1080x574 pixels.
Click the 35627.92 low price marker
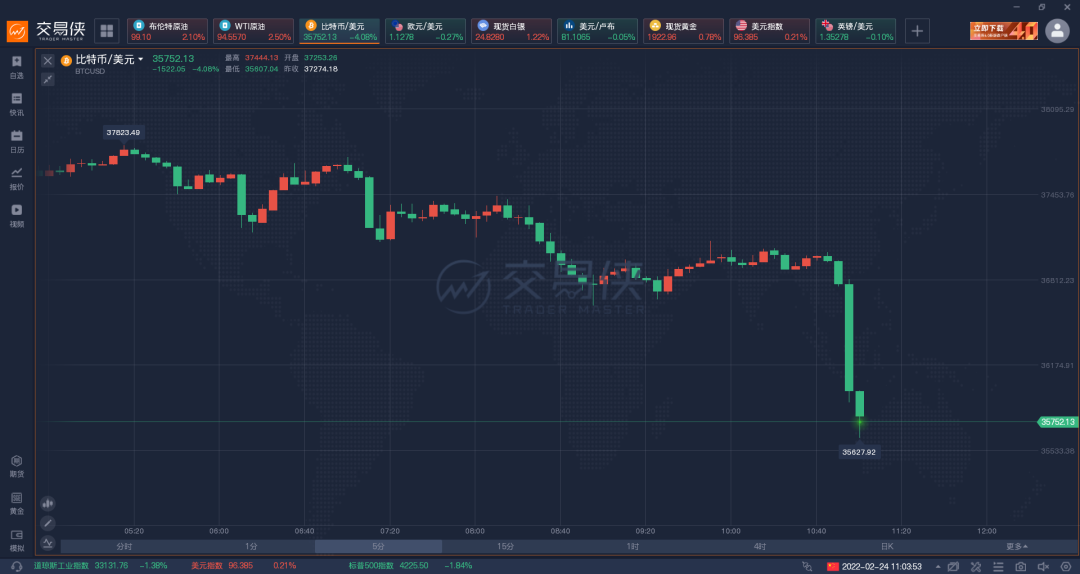coord(859,452)
